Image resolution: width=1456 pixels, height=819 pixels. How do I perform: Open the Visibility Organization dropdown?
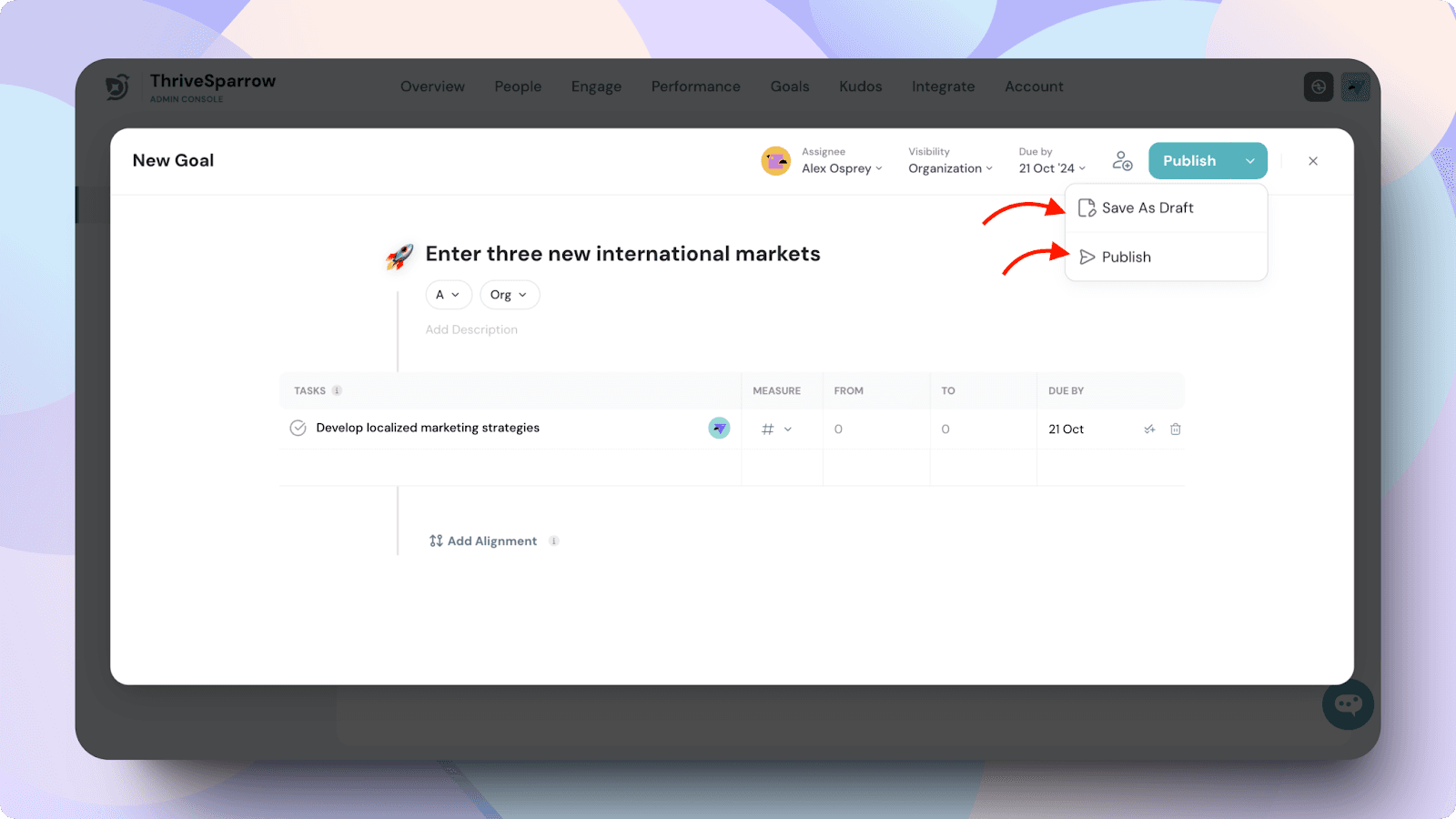click(950, 168)
